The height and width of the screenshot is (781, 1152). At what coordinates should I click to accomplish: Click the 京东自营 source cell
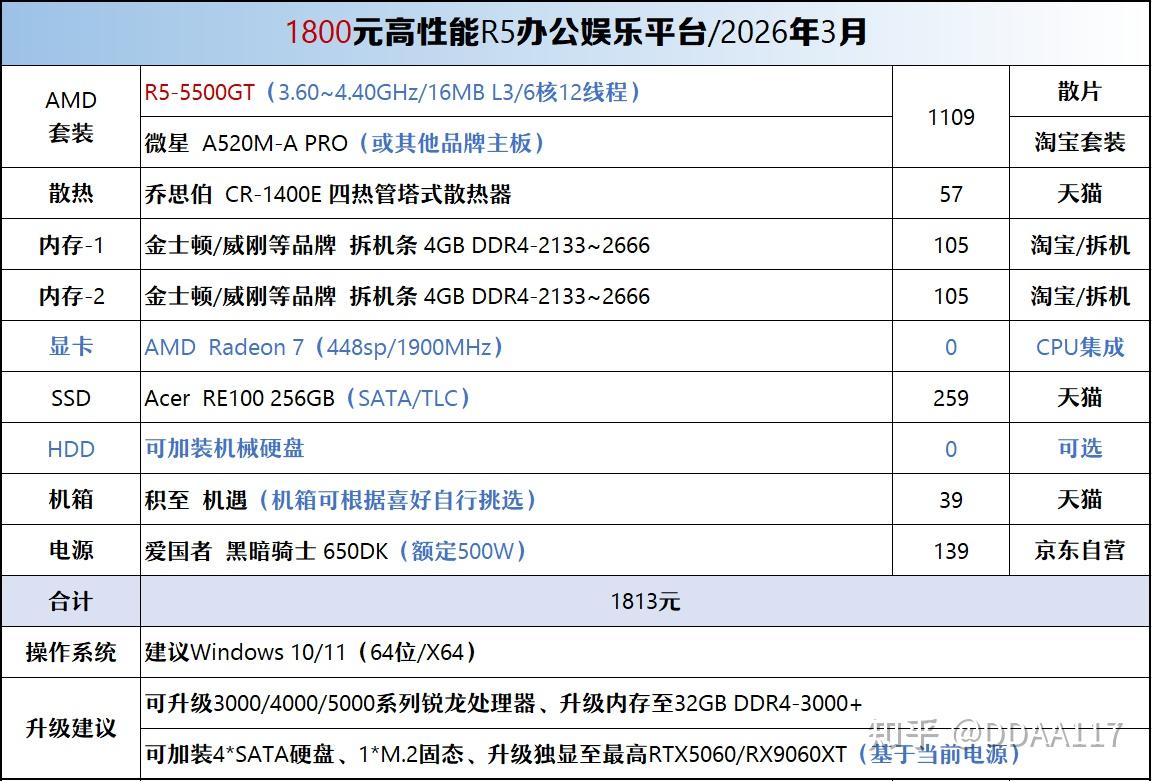tap(1079, 550)
